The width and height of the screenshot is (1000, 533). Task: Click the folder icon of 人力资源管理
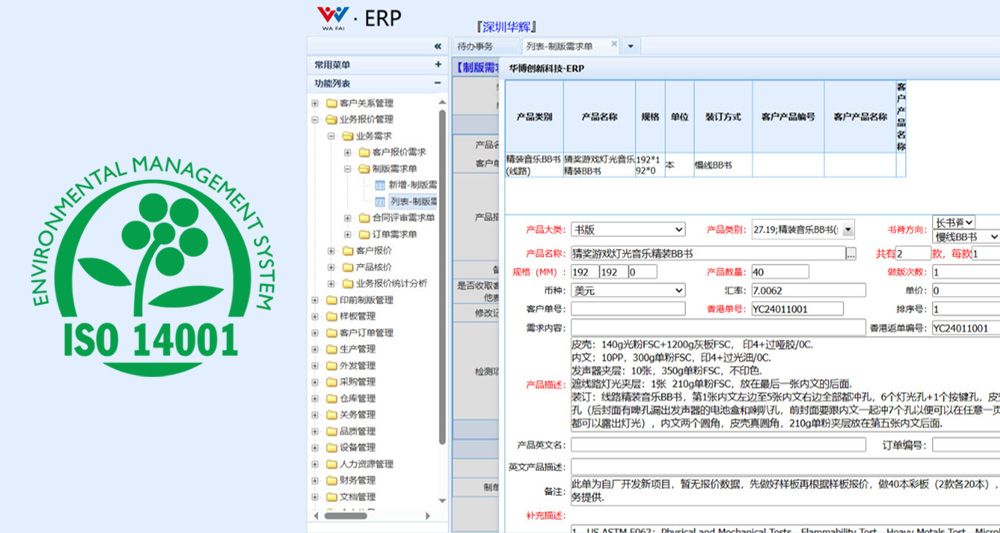click(x=332, y=464)
